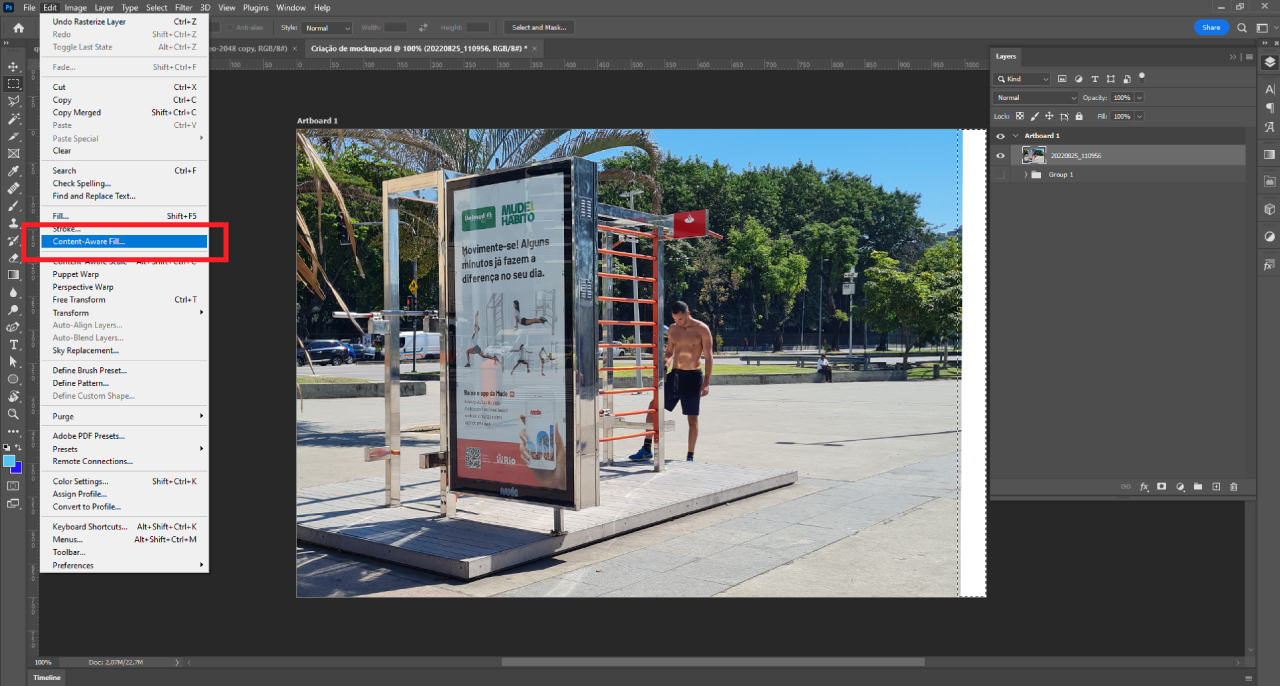Select the Clone Stamp tool
Image resolution: width=1280 pixels, height=686 pixels.
tap(14, 223)
